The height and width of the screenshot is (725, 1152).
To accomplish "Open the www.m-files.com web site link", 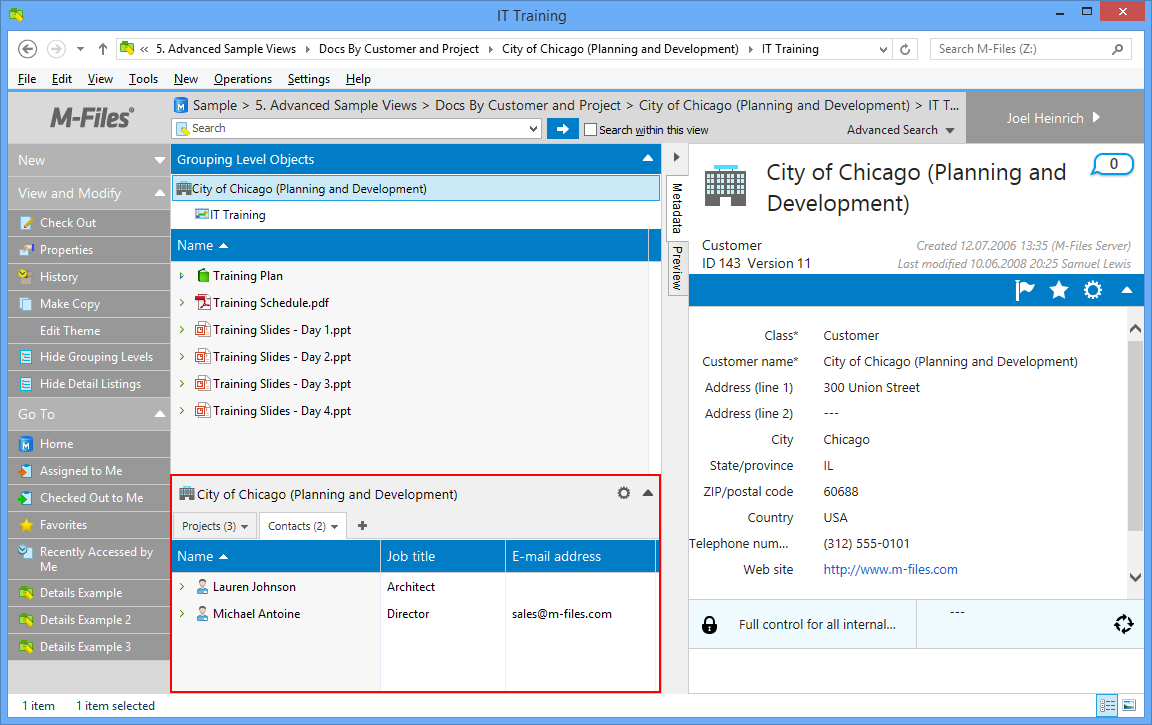I will (x=890, y=570).
